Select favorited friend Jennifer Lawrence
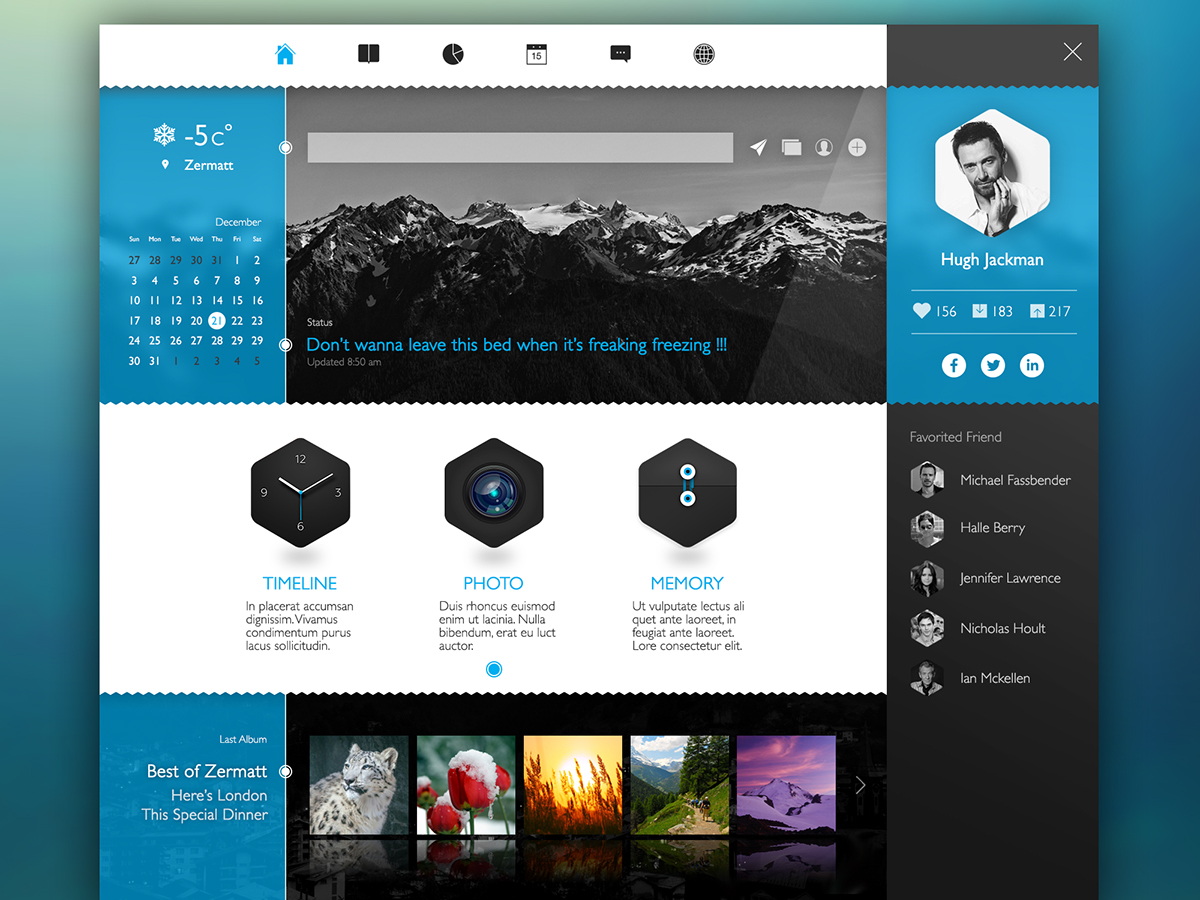 (1009, 578)
